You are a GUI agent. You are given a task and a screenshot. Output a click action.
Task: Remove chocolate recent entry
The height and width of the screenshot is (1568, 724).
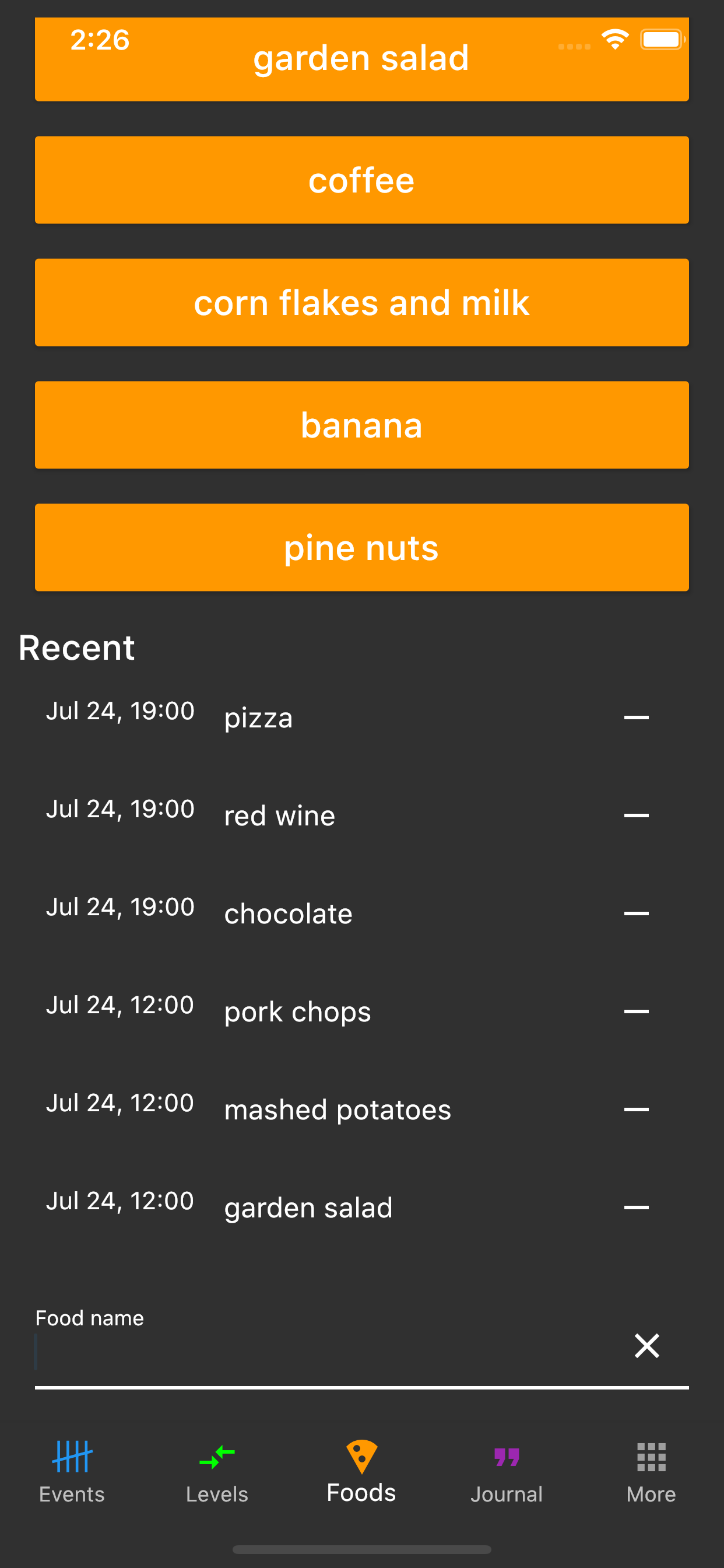click(636, 914)
